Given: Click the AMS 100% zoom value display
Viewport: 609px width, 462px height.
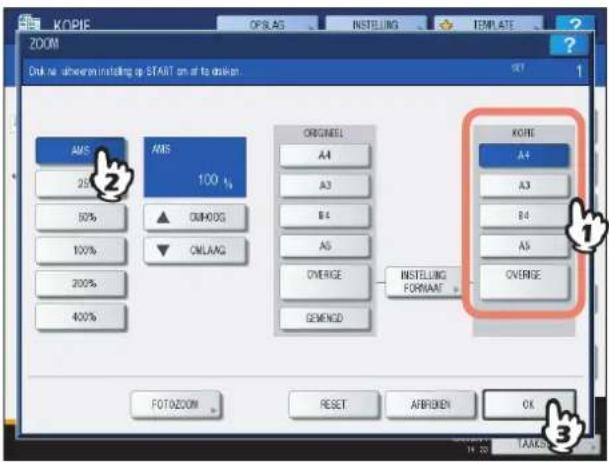Looking at the screenshot, I should coord(195,167).
